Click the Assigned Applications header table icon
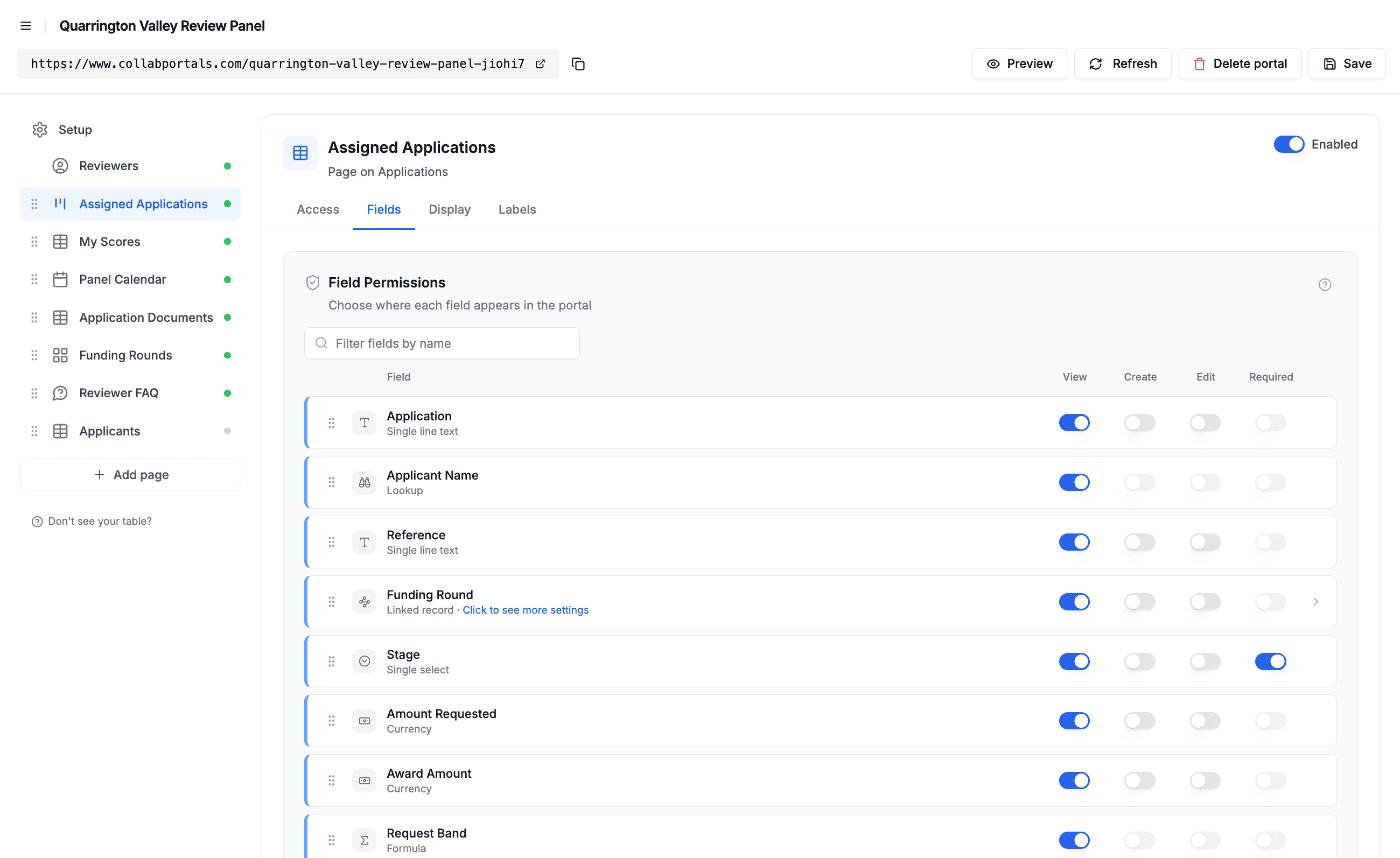The width and height of the screenshot is (1400, 858). coord(300,153)
